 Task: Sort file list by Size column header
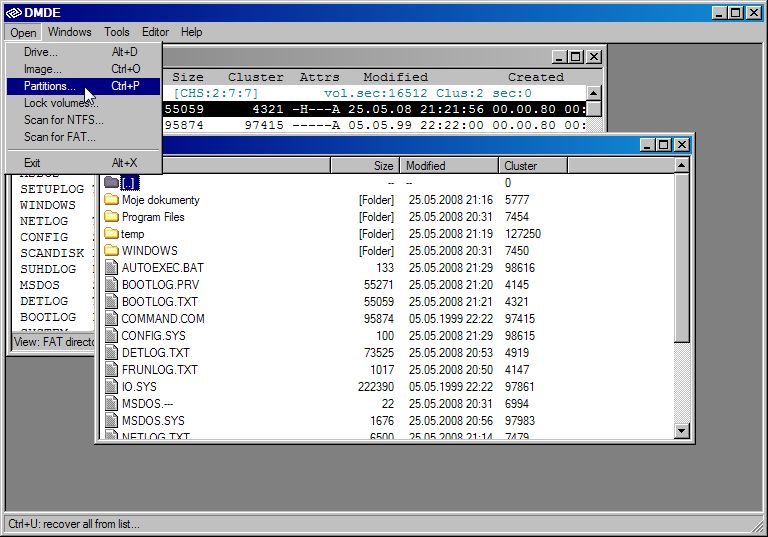(x=365, y=166)
